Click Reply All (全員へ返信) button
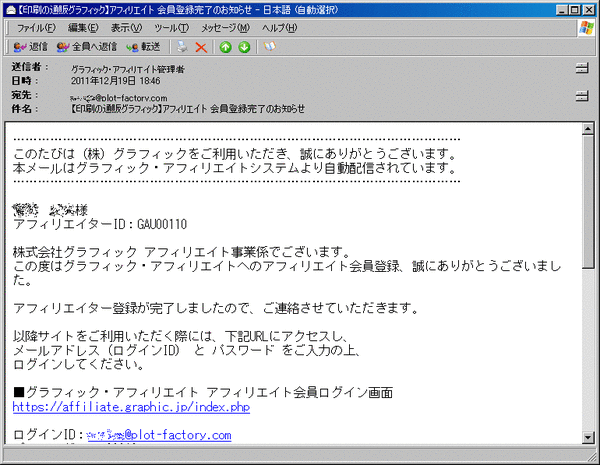 [87, 47]
